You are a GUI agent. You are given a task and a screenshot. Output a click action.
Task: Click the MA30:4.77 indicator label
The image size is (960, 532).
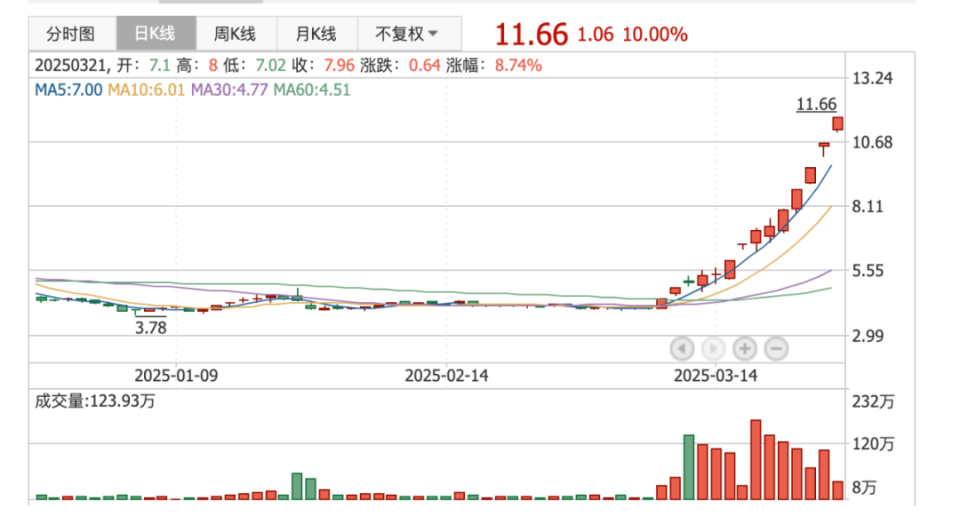point(229,90)
